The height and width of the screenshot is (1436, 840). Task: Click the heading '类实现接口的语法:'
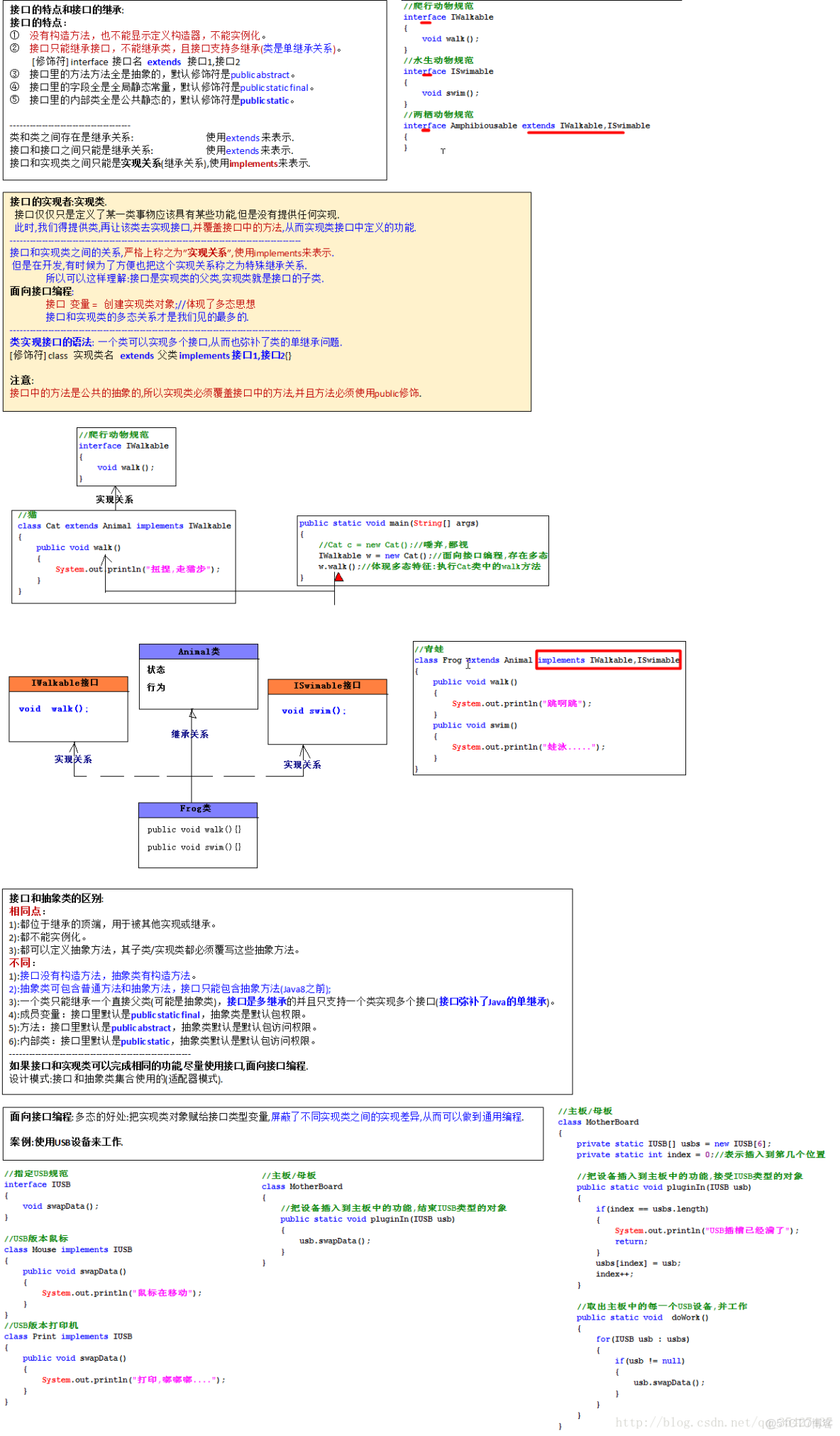51,342
